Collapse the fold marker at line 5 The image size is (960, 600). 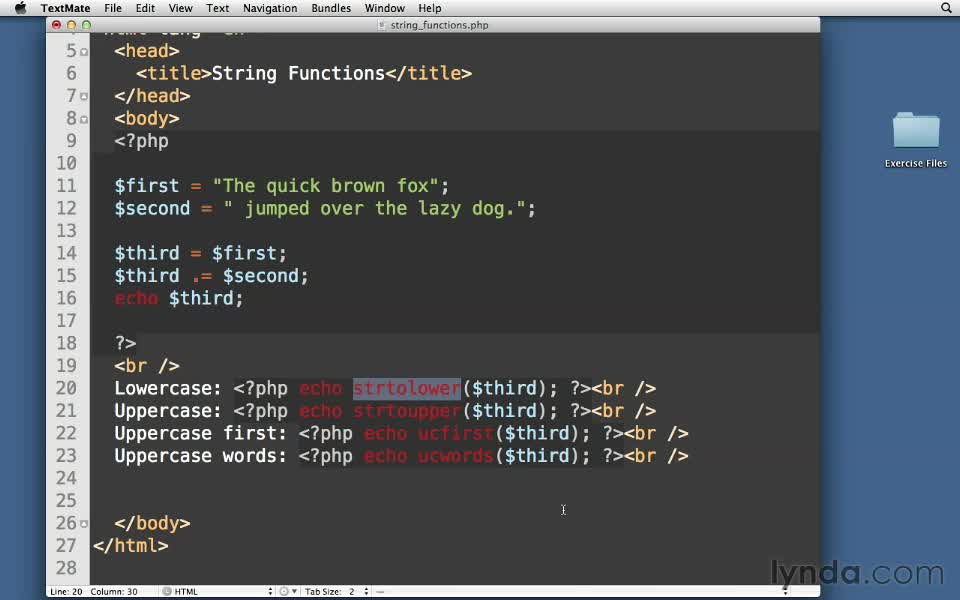click(x=84, y=51)
